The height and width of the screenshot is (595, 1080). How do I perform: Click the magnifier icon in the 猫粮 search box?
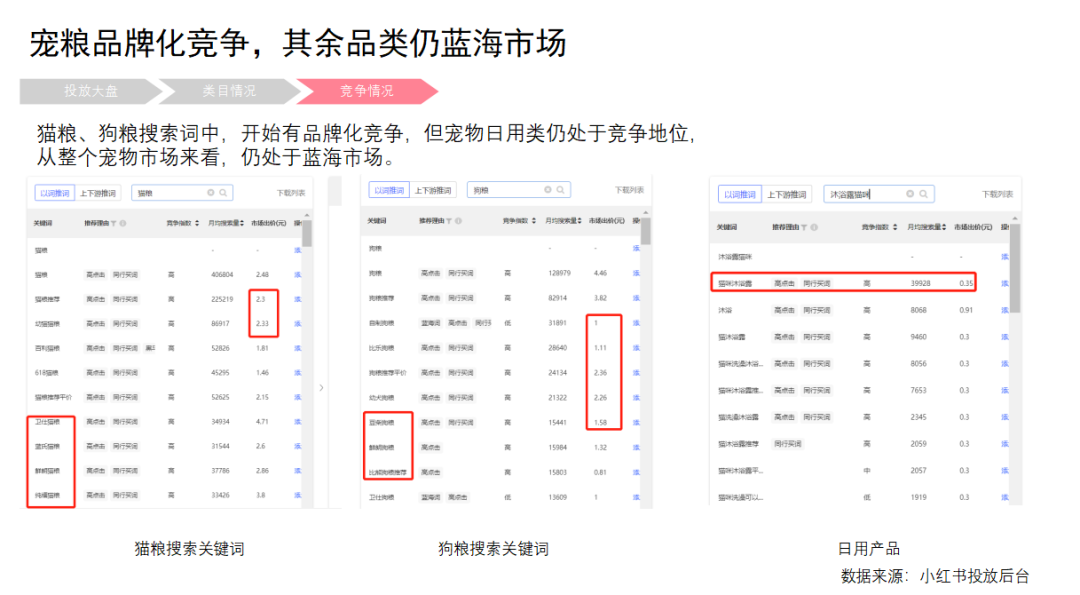tap(223, 193)
